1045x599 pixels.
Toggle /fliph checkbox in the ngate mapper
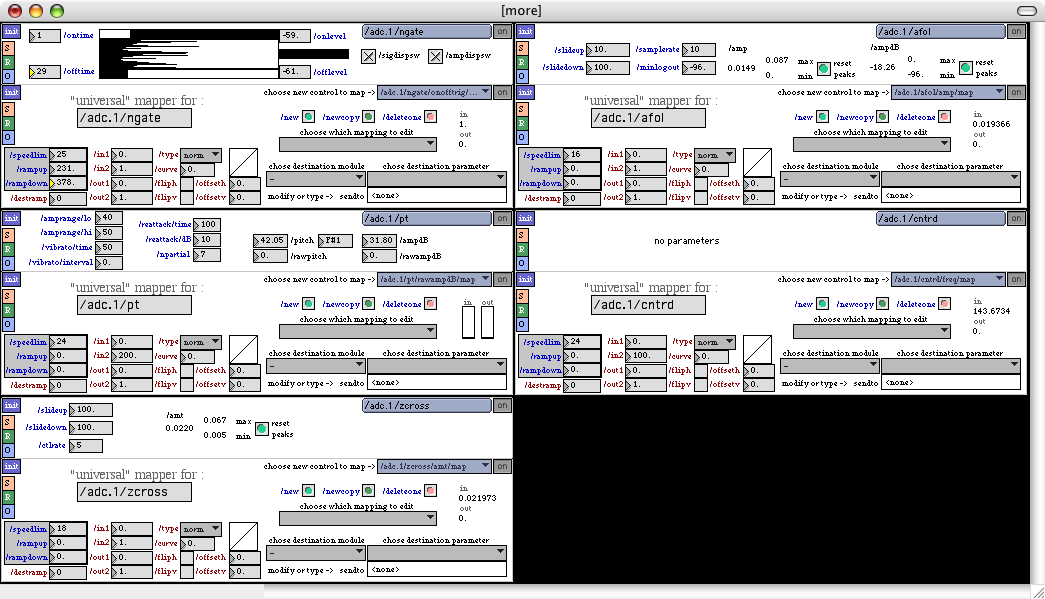tap(187, 184)
